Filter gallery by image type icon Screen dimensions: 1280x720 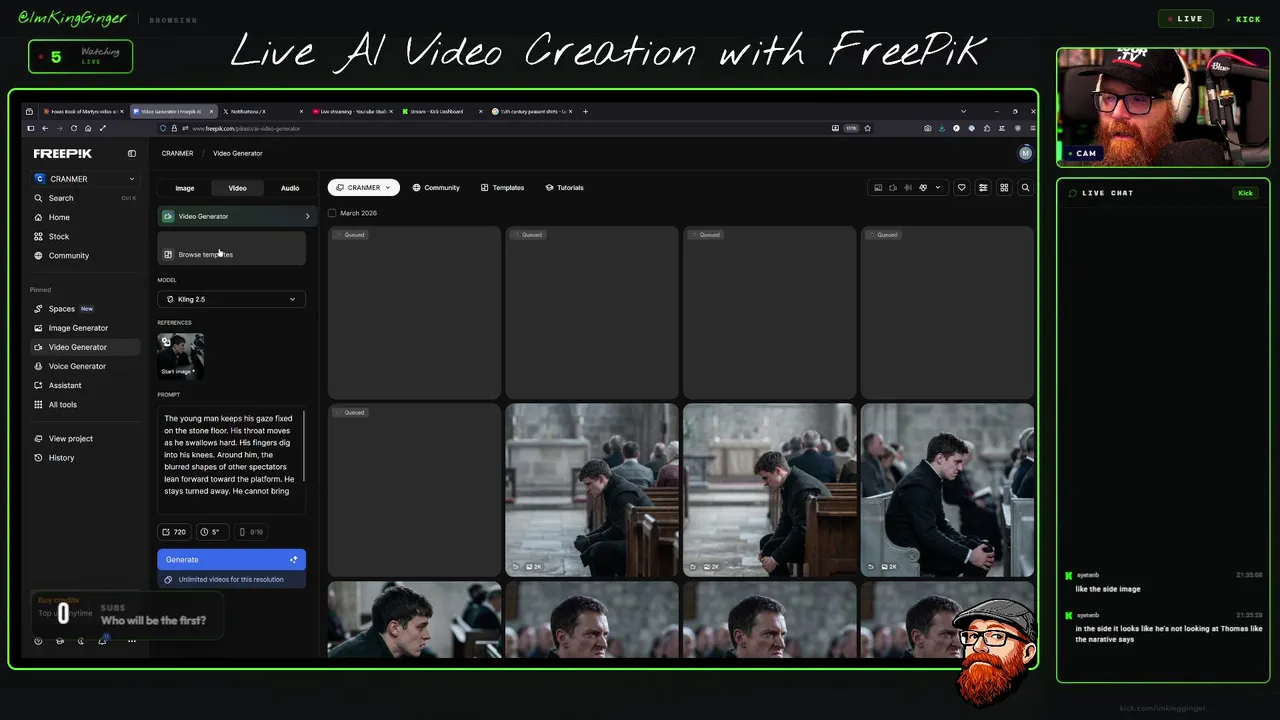point(878,187)
